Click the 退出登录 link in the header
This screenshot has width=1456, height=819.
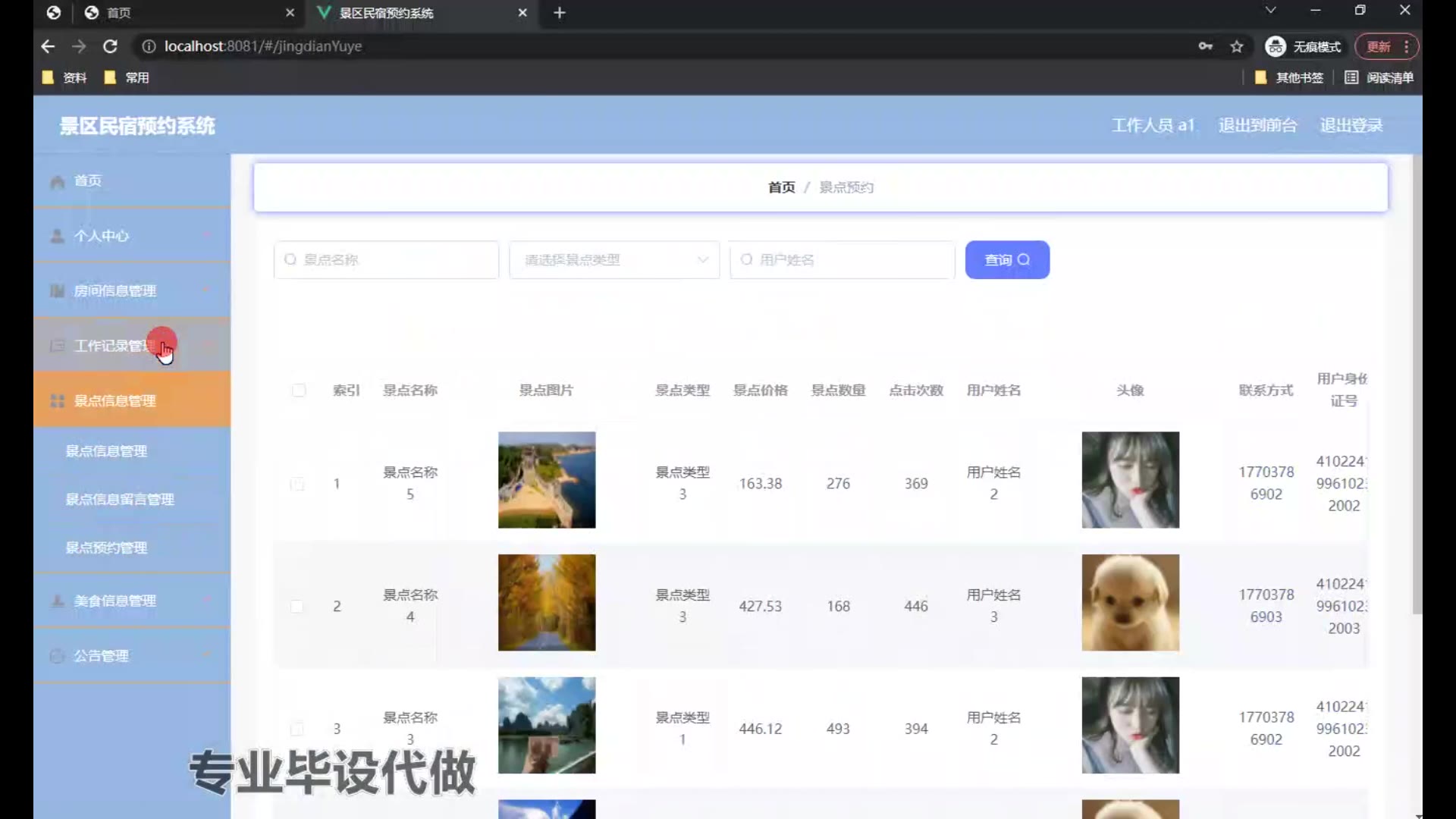(1351, 125)
